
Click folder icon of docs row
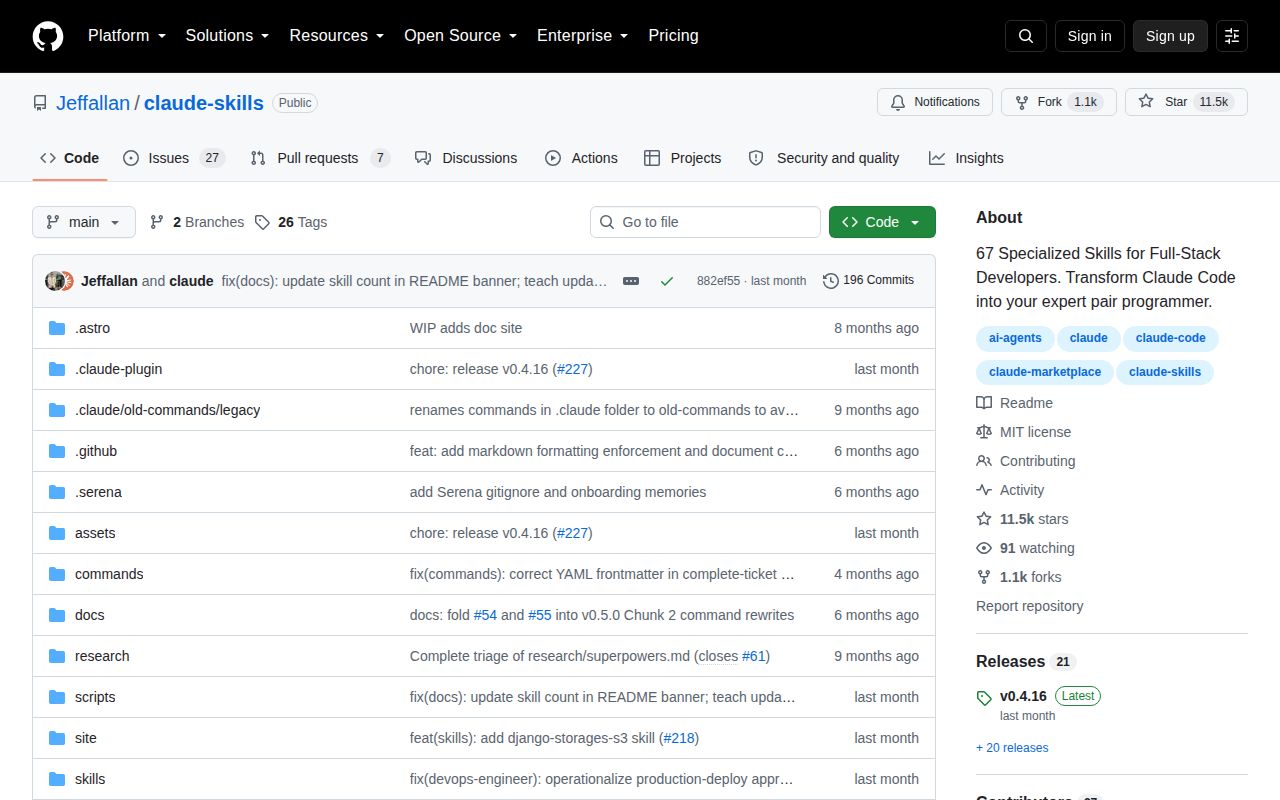57,615
